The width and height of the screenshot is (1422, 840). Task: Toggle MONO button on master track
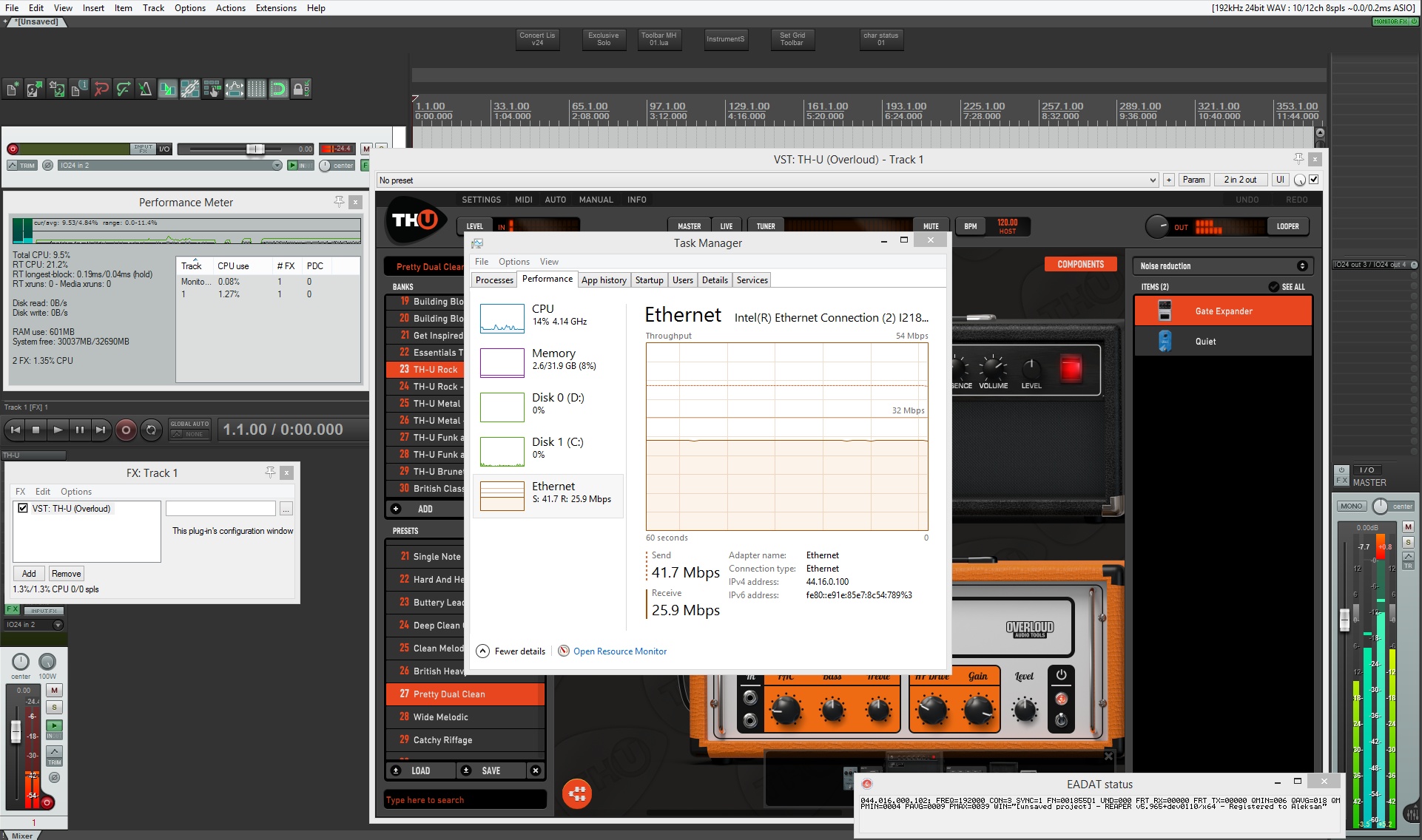point(1351,507)
